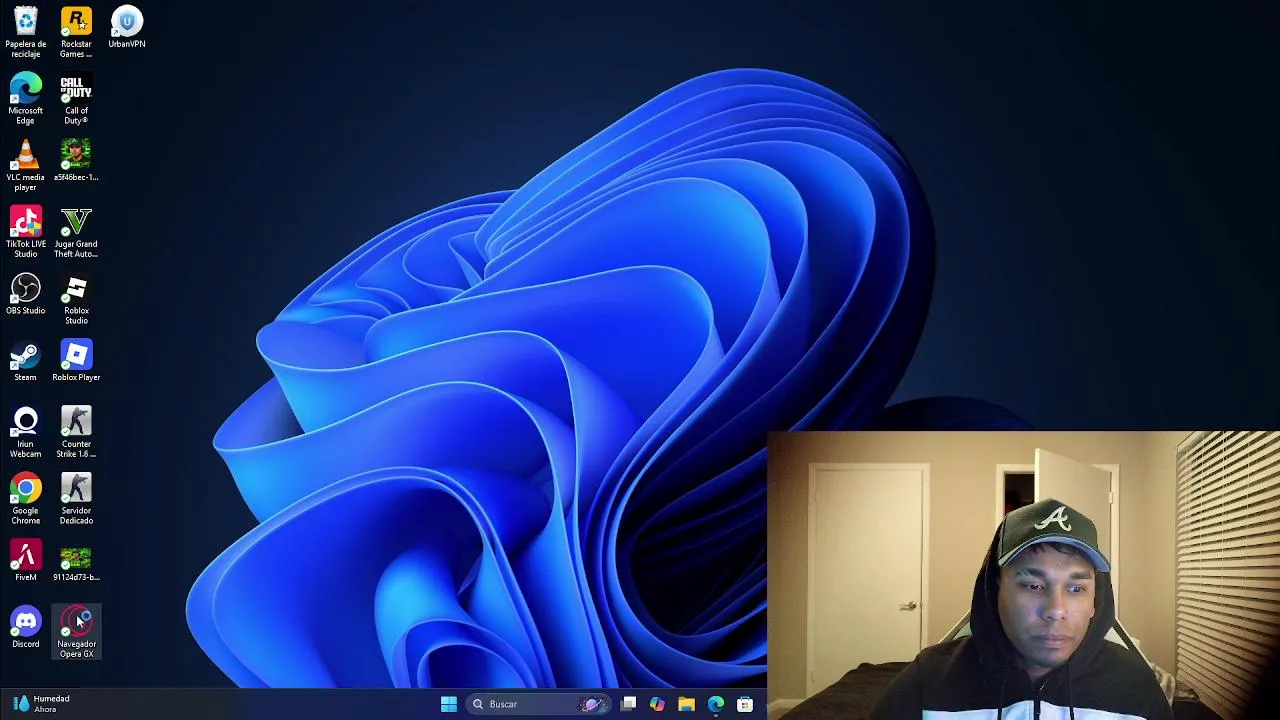Viewport: 1280px width, 720px height.
Task: Open Microsoft Store from the taskbar
Action: coord(745,704)
